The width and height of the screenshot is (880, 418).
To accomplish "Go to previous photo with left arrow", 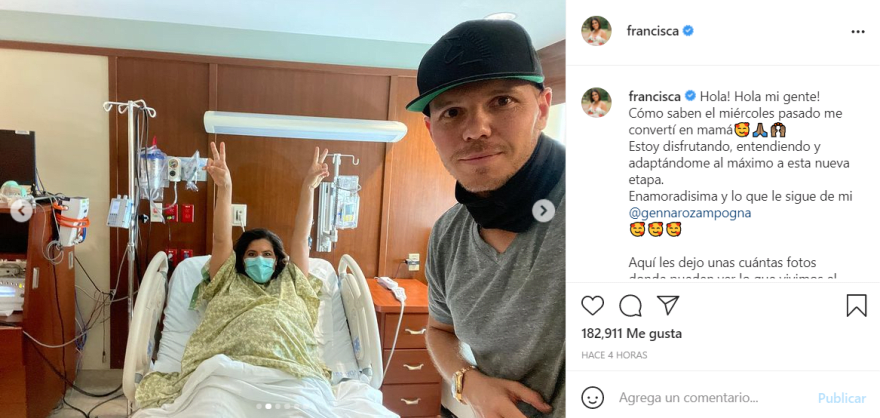I will 21,211.
